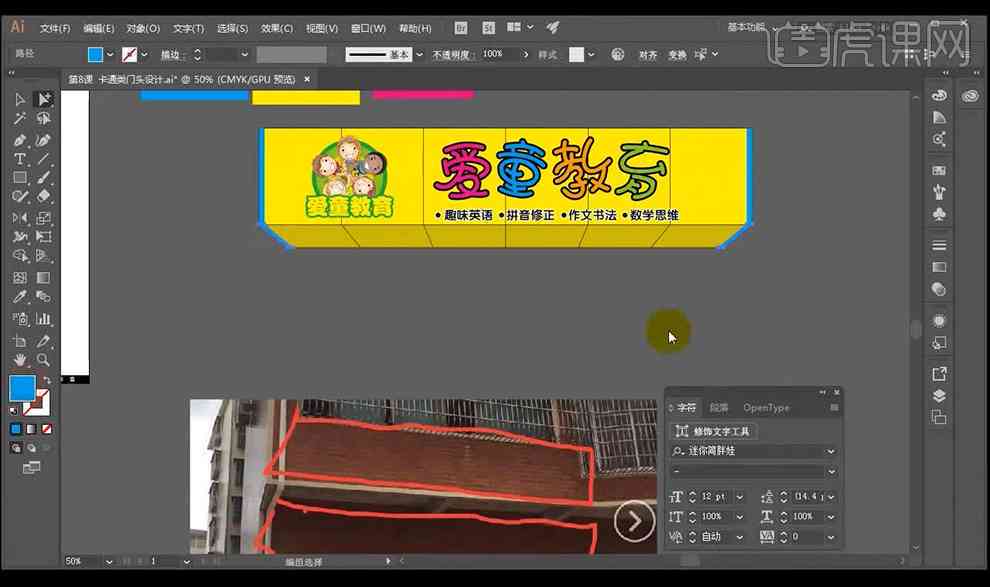990x587 pixels.
Task: Activate the Hand tool
Action: point(20,360)
